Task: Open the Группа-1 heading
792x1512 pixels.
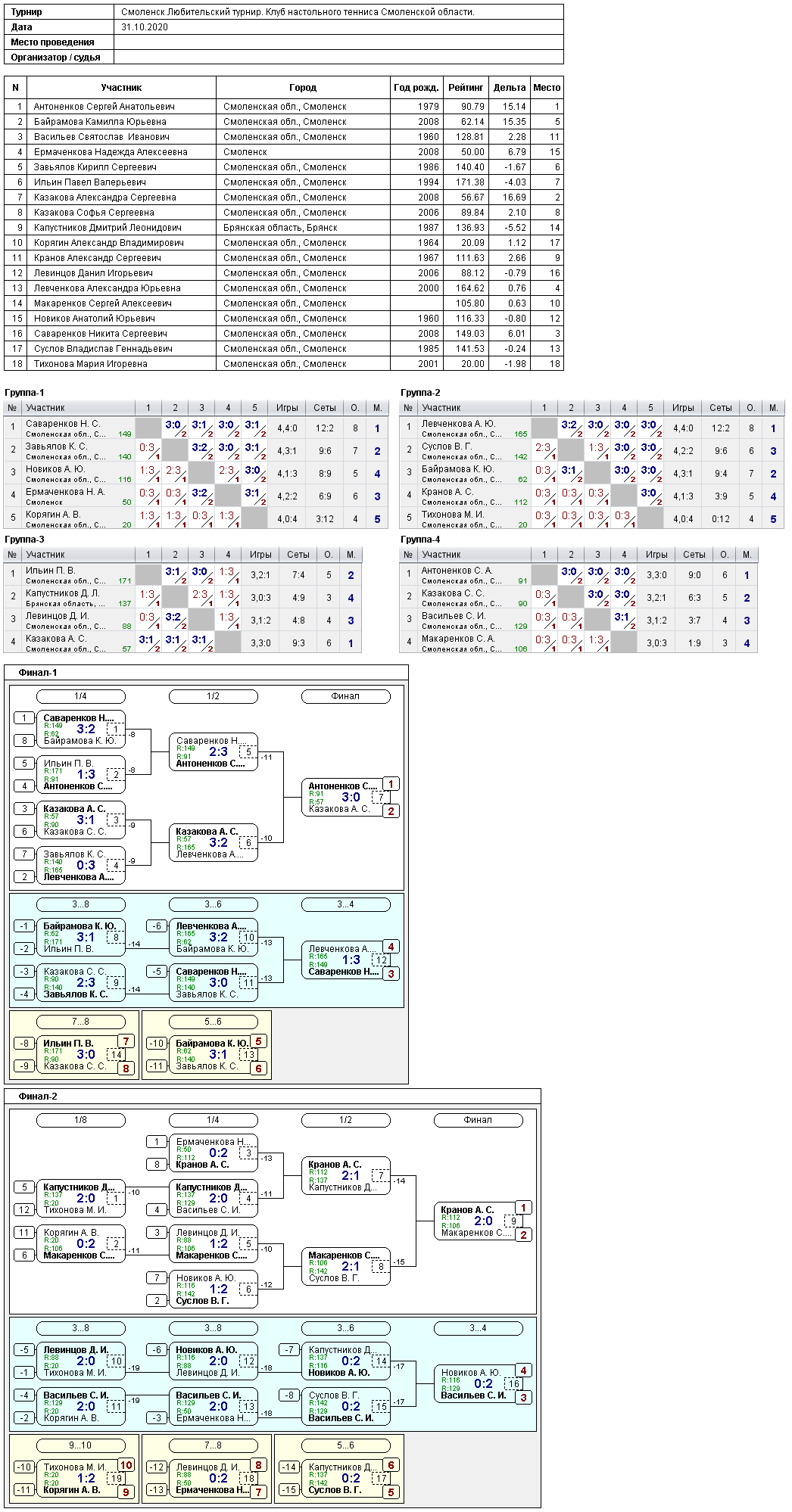Action: pos(24,393)
